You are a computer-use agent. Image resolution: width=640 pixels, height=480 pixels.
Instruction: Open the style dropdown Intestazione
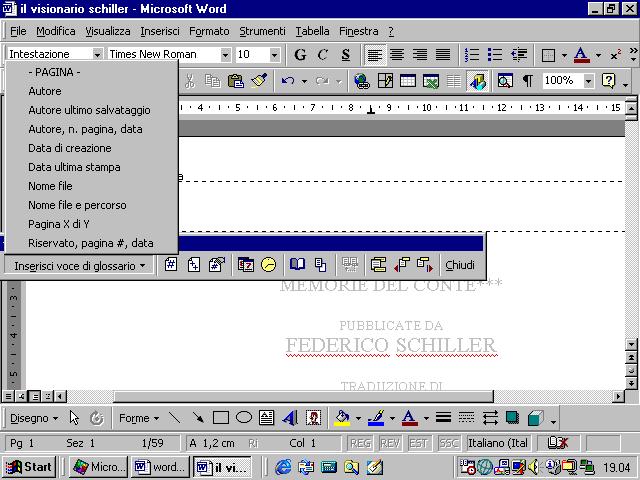point(97,54)
